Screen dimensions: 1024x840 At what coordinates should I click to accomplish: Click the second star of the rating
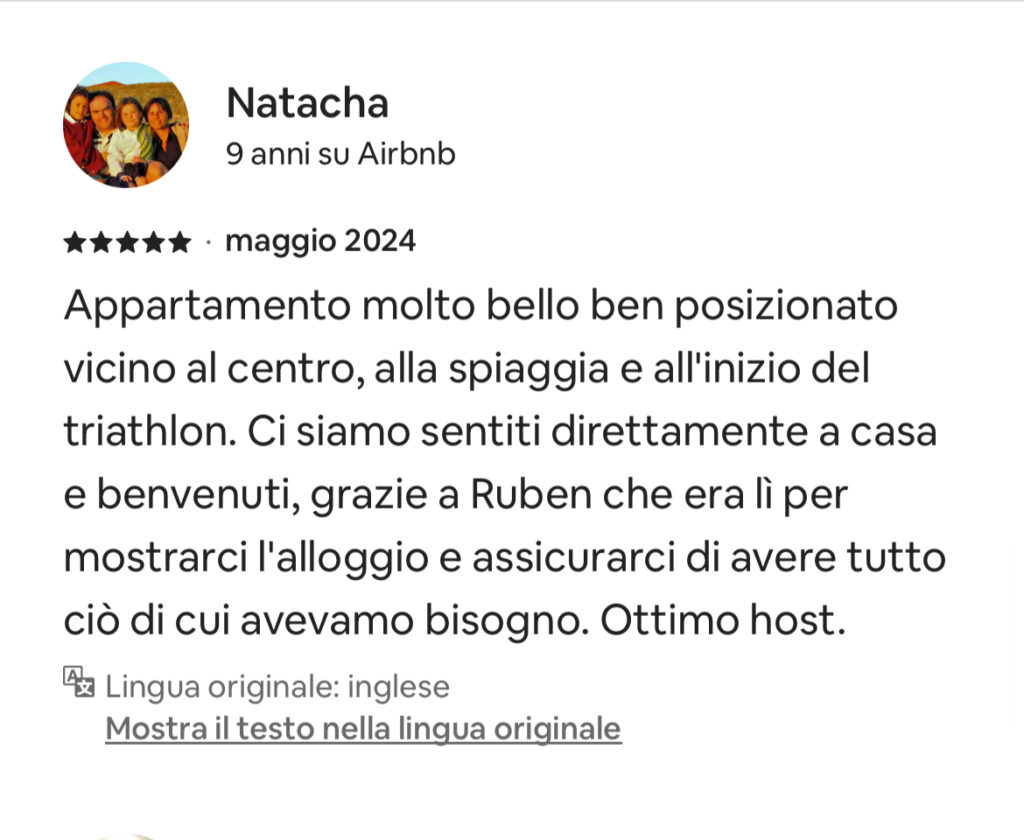click(101, 242)
